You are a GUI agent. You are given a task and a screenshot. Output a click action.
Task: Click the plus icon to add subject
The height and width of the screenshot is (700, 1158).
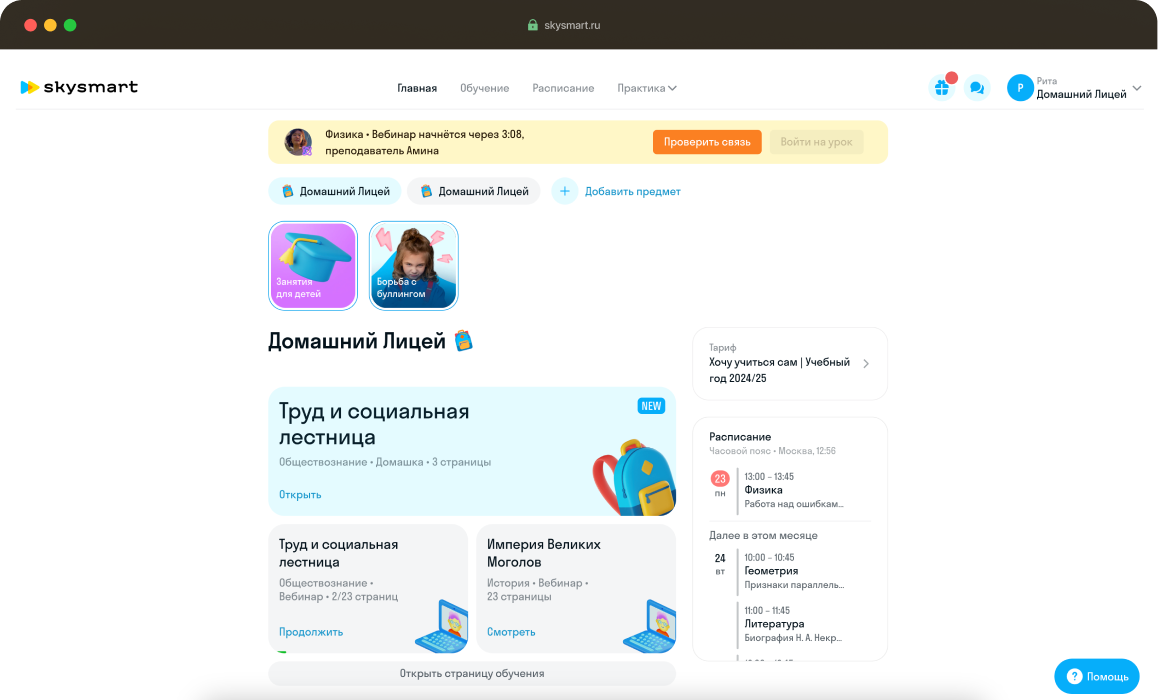(x=565, y=191)
